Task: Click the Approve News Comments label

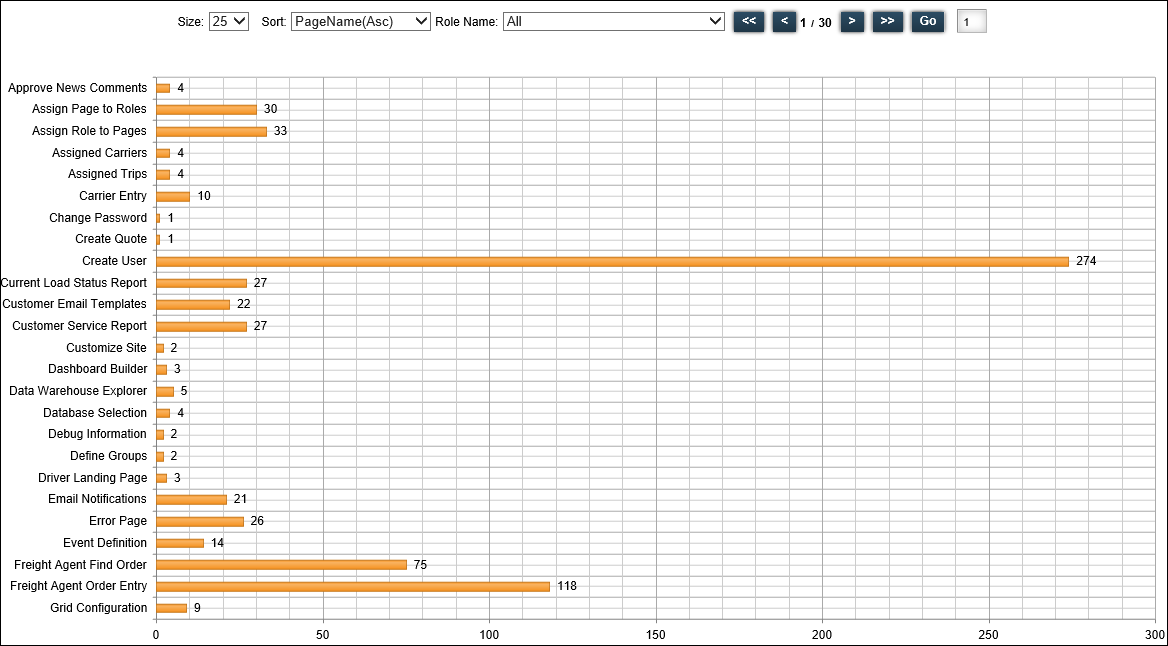Action: click(x=77, y=88)
